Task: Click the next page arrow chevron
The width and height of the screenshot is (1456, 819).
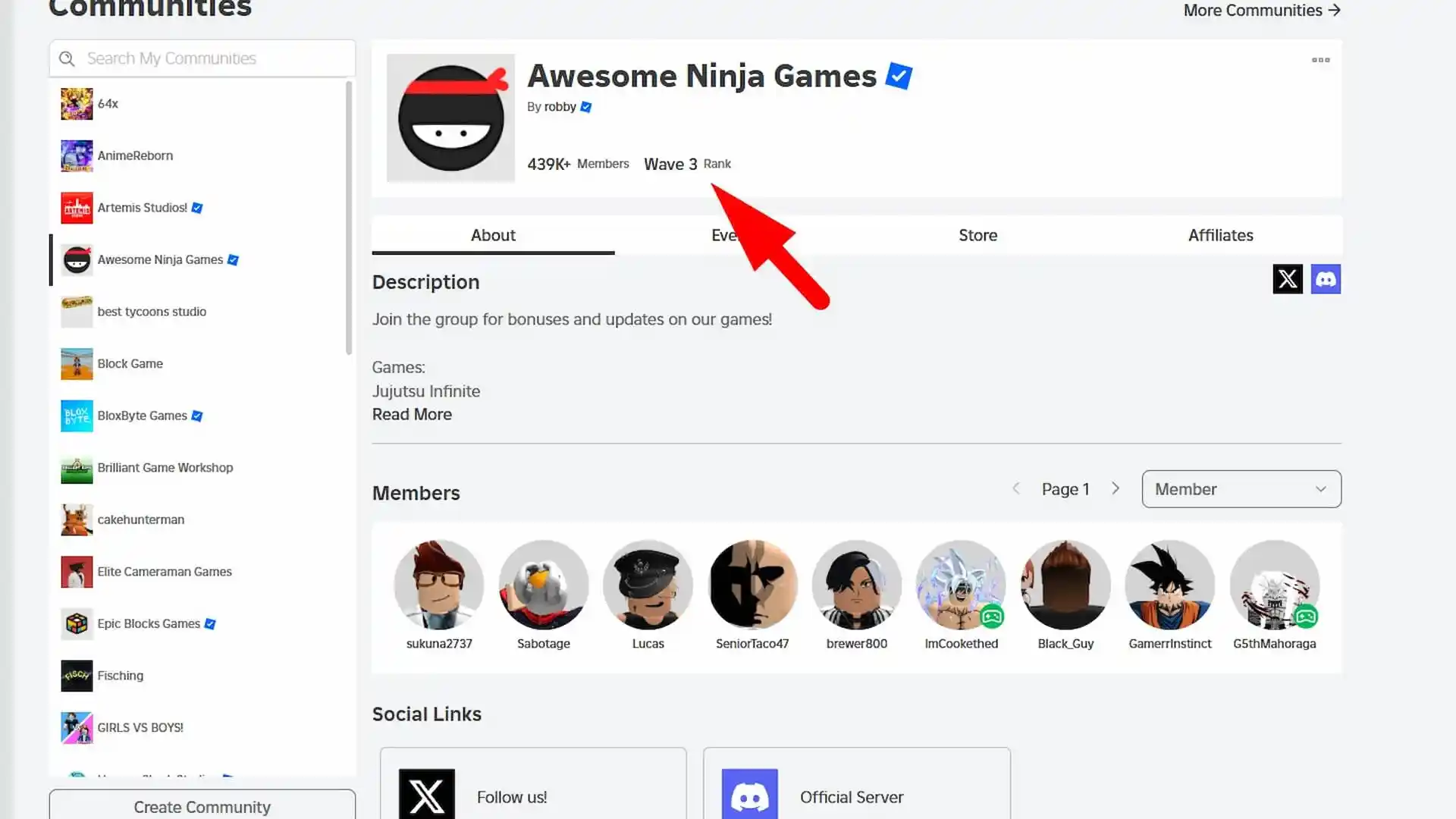Action: click(1116, 489)
